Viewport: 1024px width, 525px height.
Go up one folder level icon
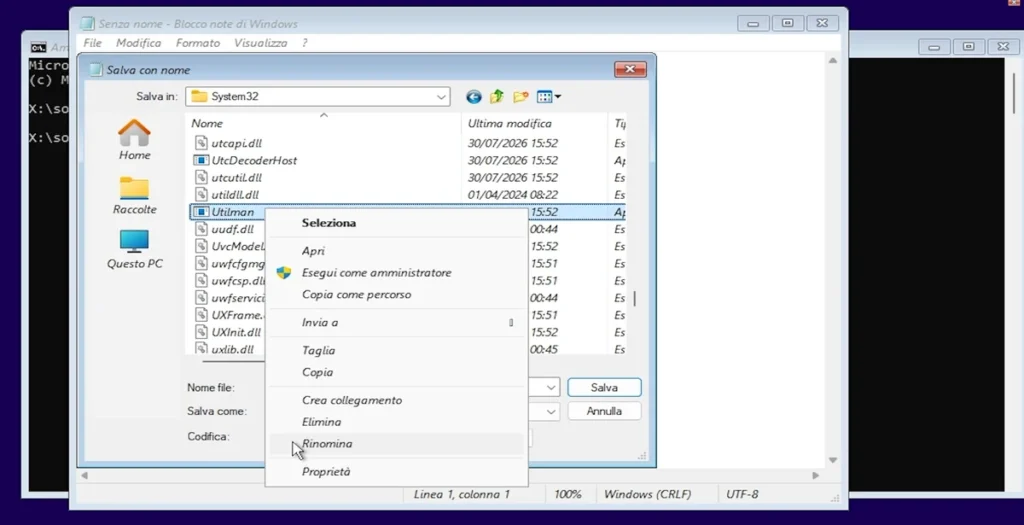point(497,97)
